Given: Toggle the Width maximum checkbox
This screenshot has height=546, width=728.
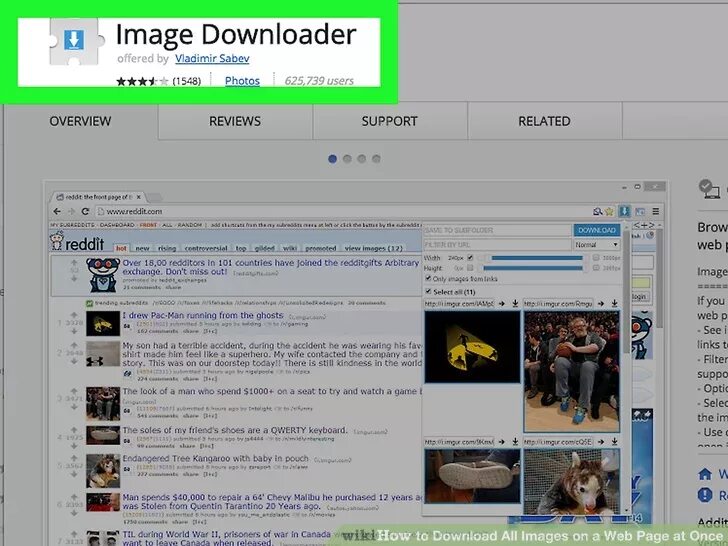Looking at the screenshot, I should pyautogui.click(x=596, y=257).
